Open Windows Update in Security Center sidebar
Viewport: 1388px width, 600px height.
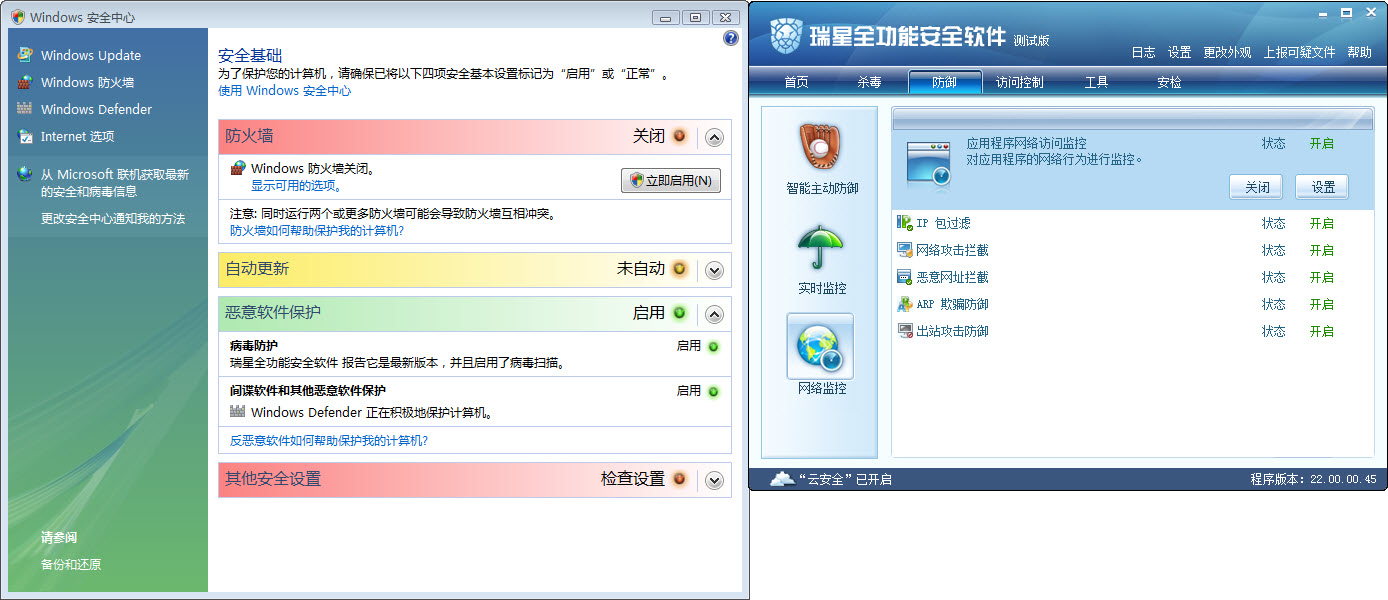pyautogui.click(x=90, y=55)
